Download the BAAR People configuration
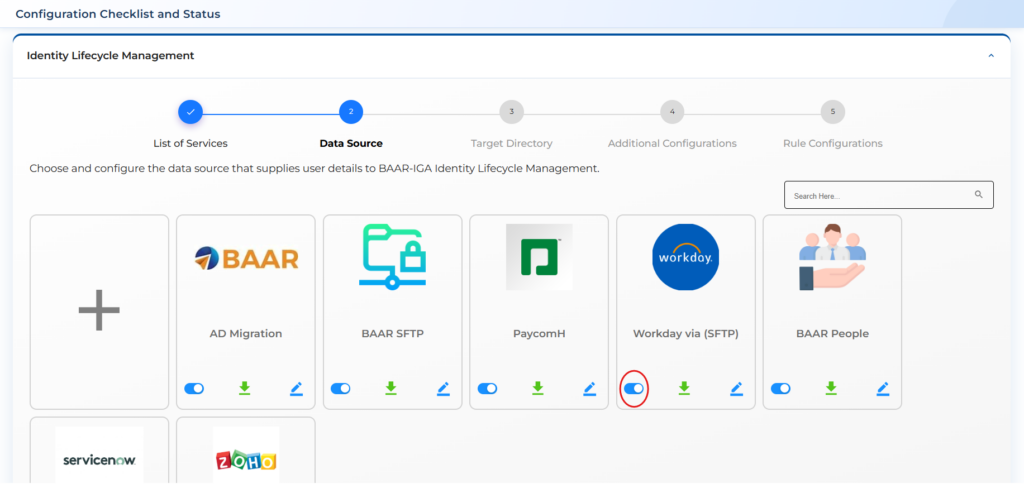Viewport: 1024px width, 493px height. coord(831,389)
